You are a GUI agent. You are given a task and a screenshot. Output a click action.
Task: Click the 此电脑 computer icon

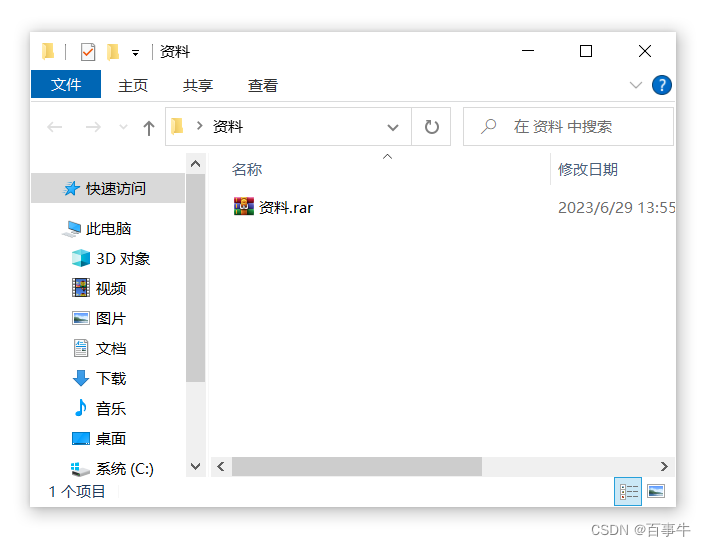tap(72, 229)
